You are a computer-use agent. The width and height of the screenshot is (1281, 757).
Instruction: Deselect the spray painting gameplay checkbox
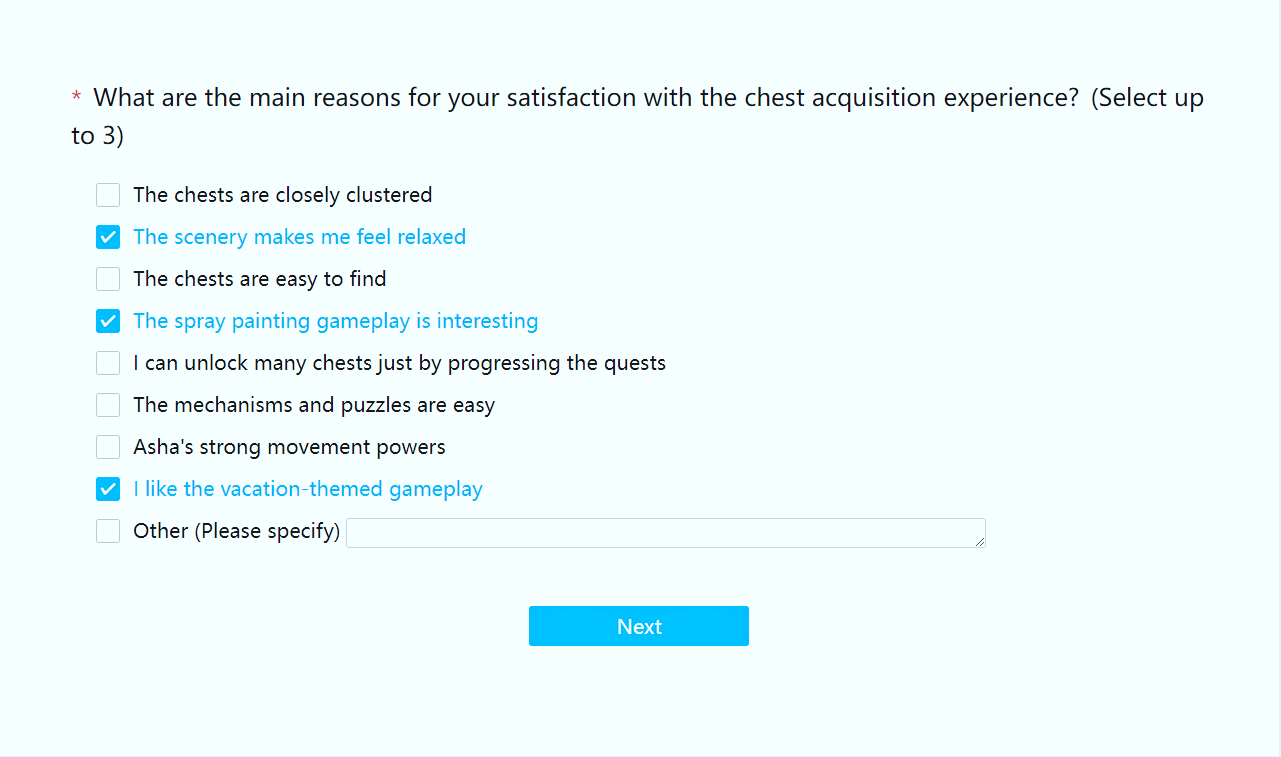click(108, 321)
